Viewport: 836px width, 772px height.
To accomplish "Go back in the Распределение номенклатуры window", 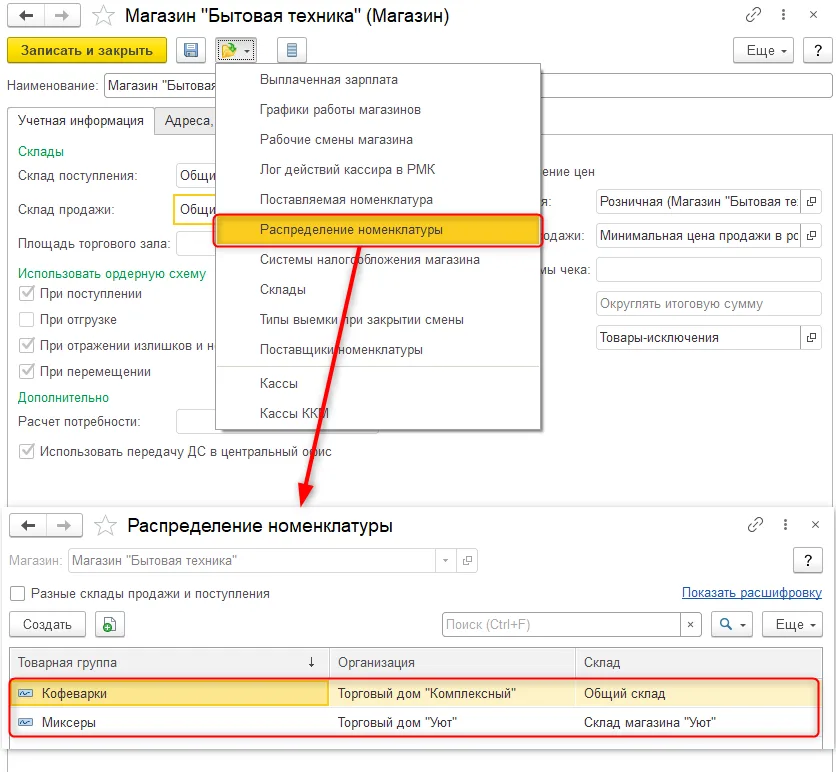I will (x=28, y=526).
